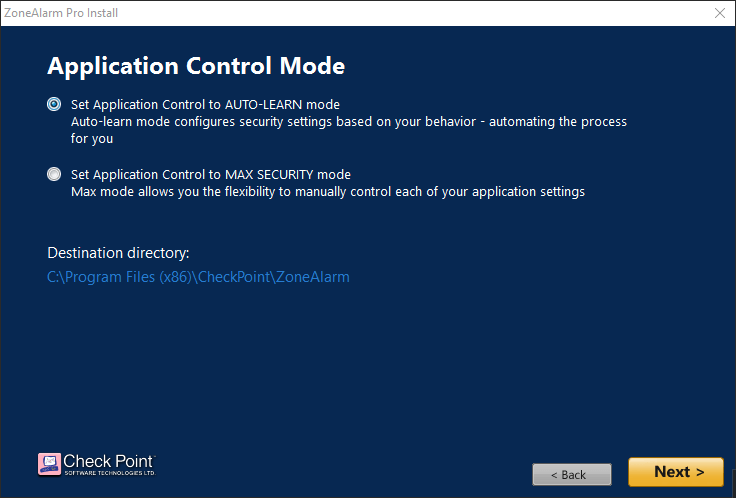Click the 'ZoneAlarm Pro Install' window title
The width and height of the screenshot is (736, 498).
61,13
